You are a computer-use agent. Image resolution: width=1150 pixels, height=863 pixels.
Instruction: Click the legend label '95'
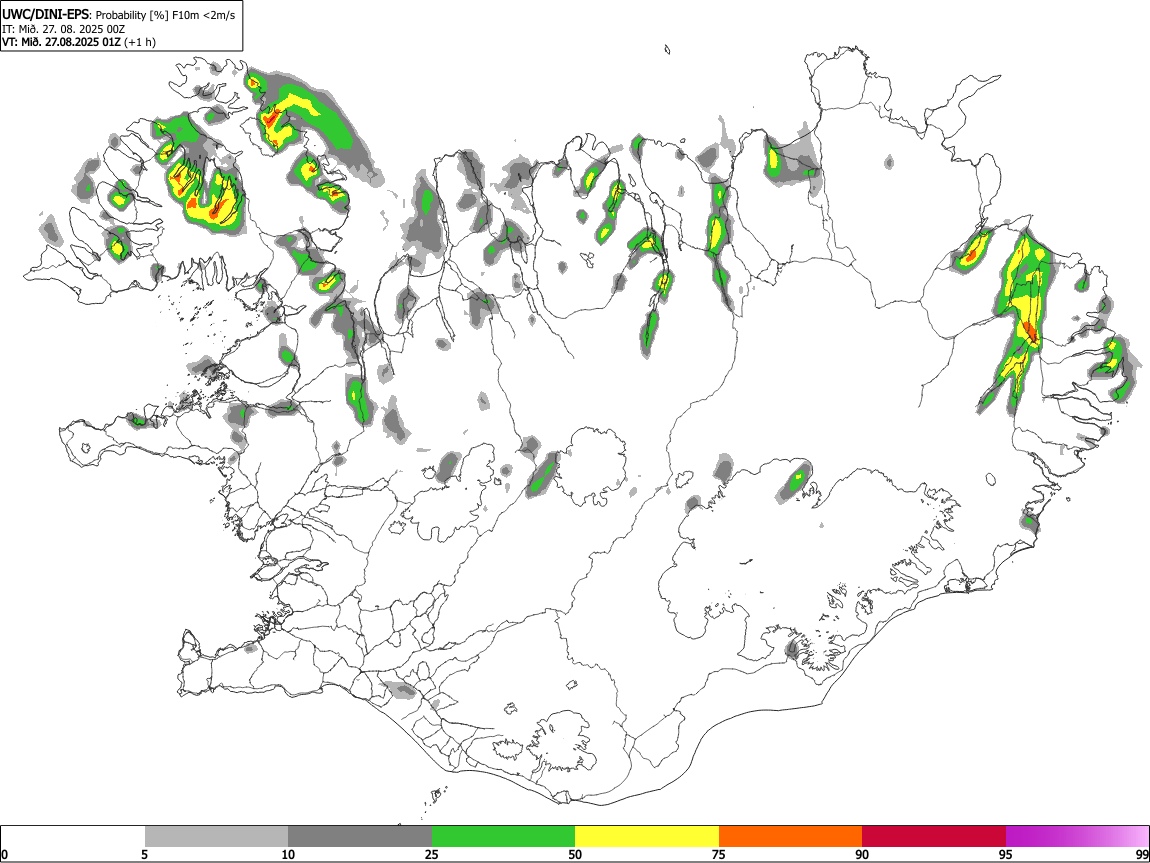pyautogui.click(x=1006, y=855)
